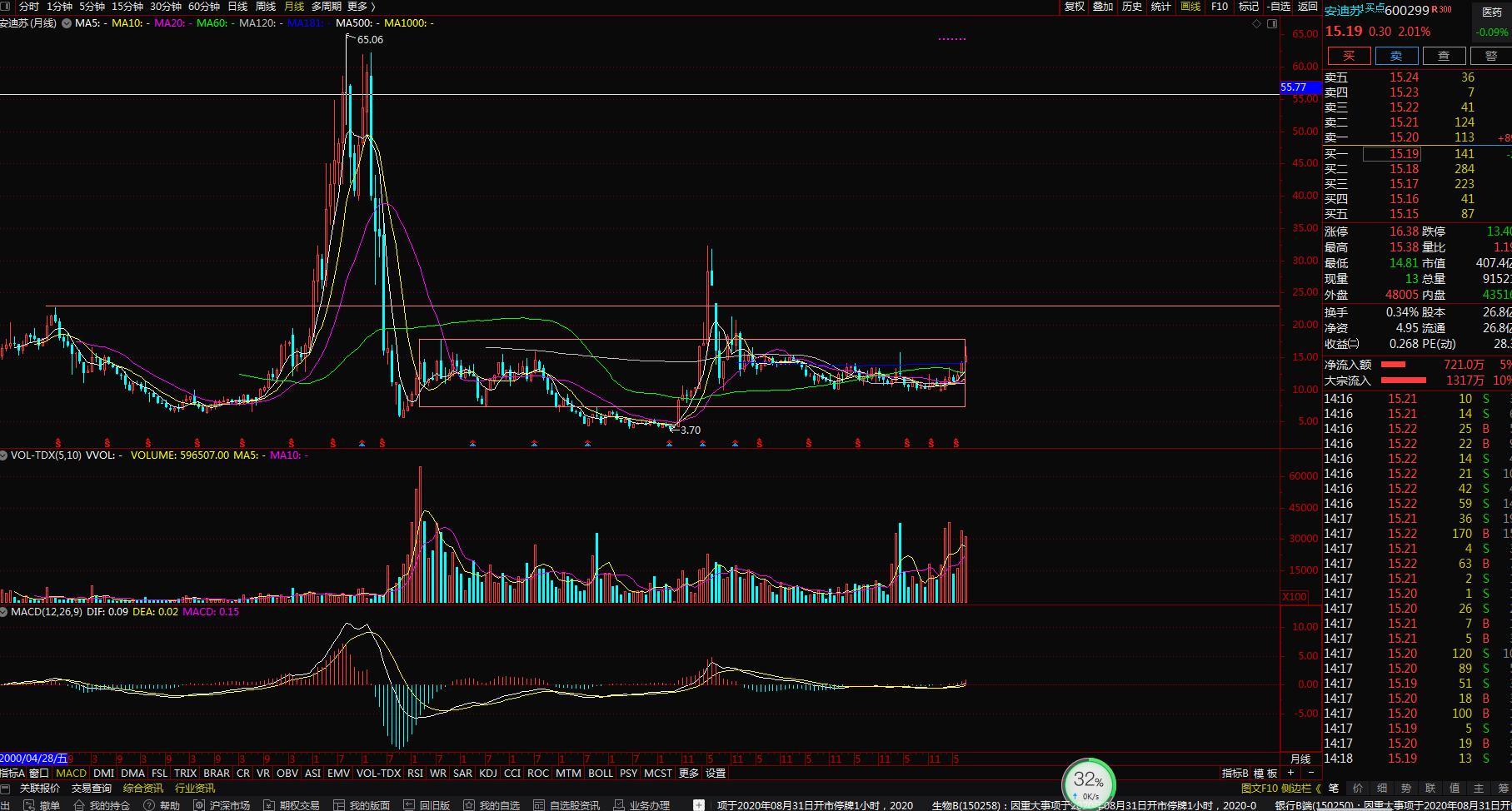This screenshot has height=811, width=1512.
Task: Switch to 综合资讯 tab
Action: 143,789
